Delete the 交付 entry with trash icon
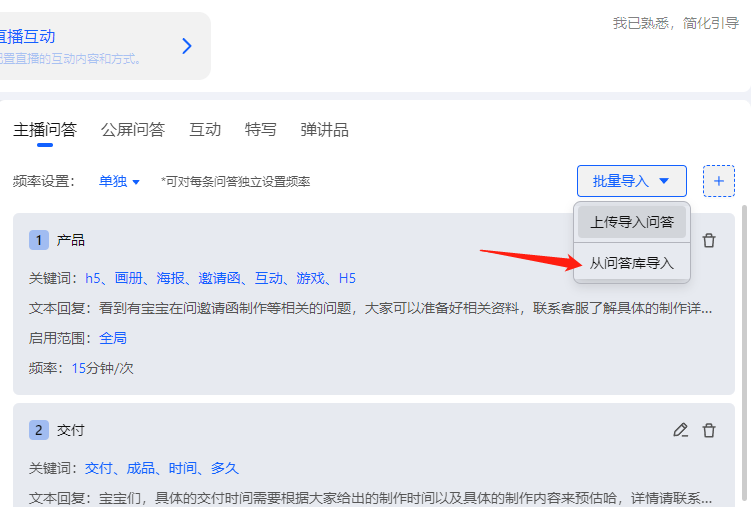The height and width of the screenshot is (507, 751). click(x=709, y=430)
